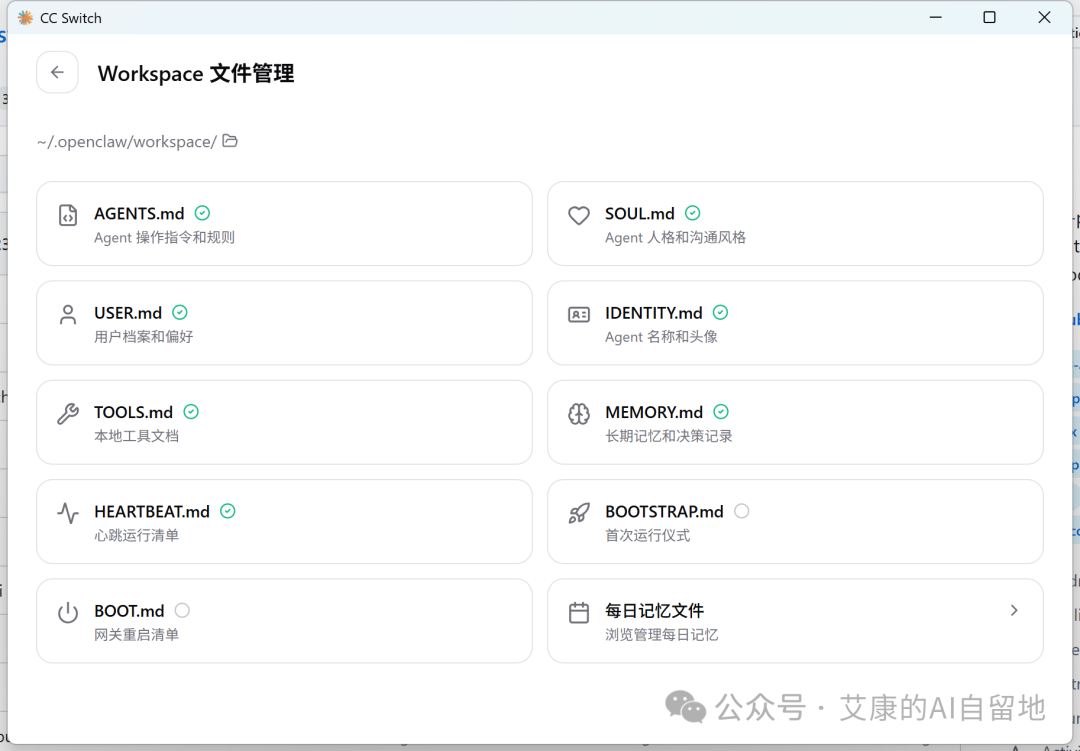1080x751 pixels.
Task: Click green check status next to IDENTITY.md
Action: coord(720,312)
